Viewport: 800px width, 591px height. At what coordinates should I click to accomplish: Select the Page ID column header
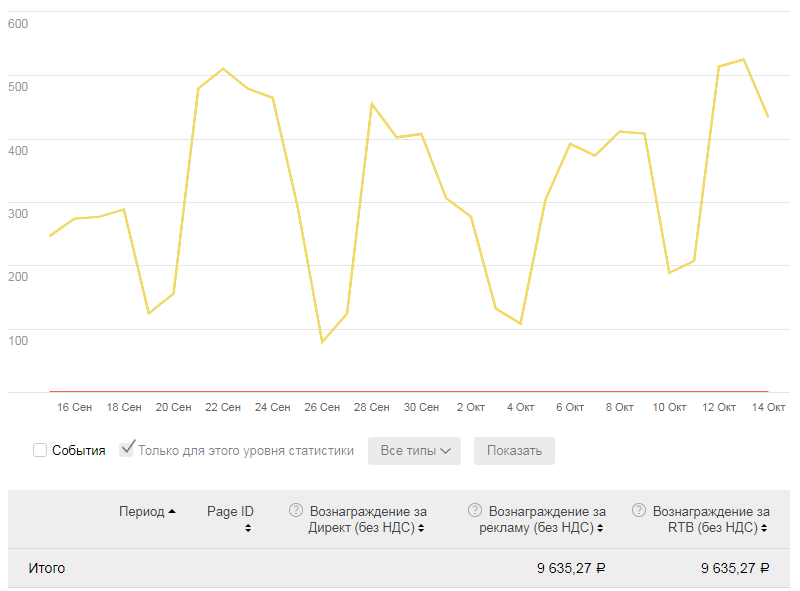point(230,511)
